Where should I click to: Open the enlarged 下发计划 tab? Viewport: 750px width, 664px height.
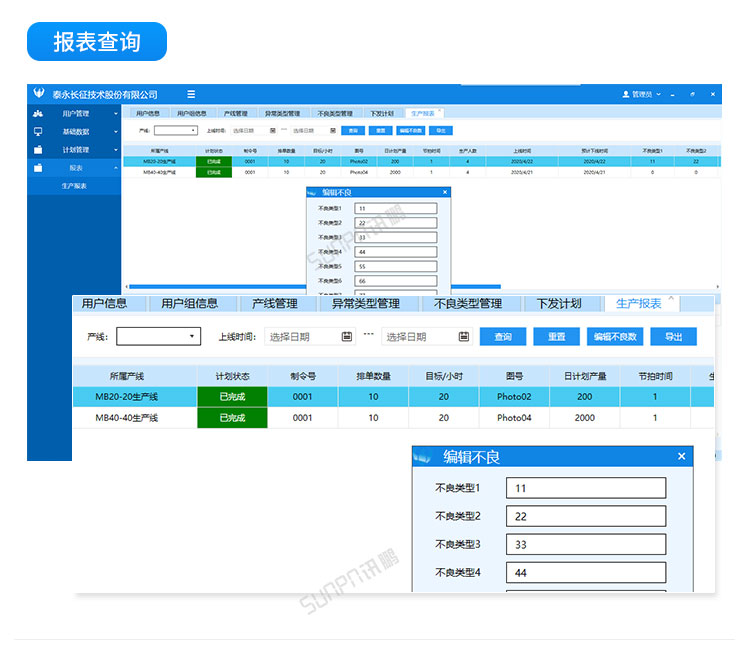[x=559, y=304]
